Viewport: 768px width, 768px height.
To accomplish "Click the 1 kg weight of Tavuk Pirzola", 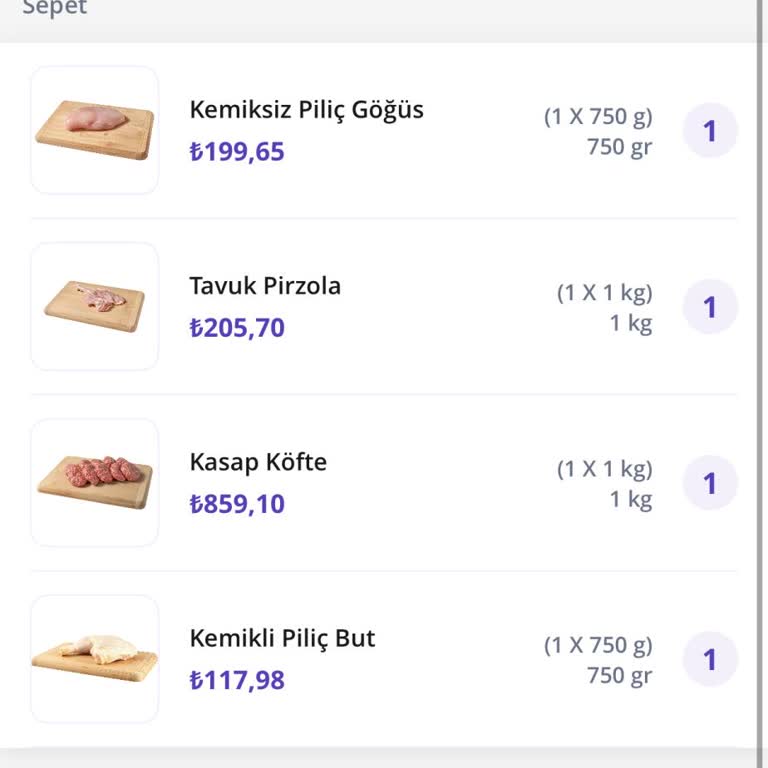I will tap(631, 323).
